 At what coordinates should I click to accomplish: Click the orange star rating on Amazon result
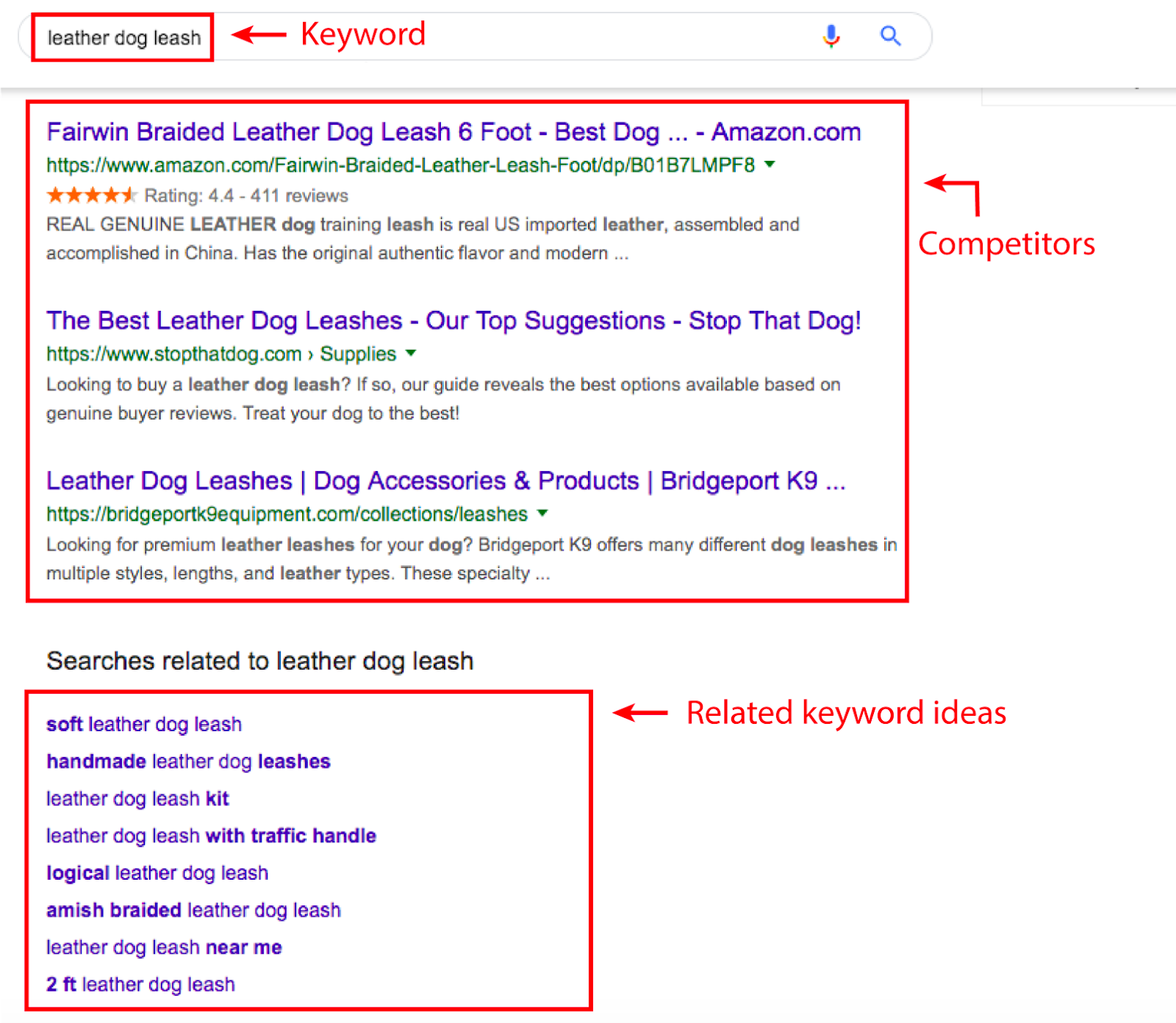[91, 195]
